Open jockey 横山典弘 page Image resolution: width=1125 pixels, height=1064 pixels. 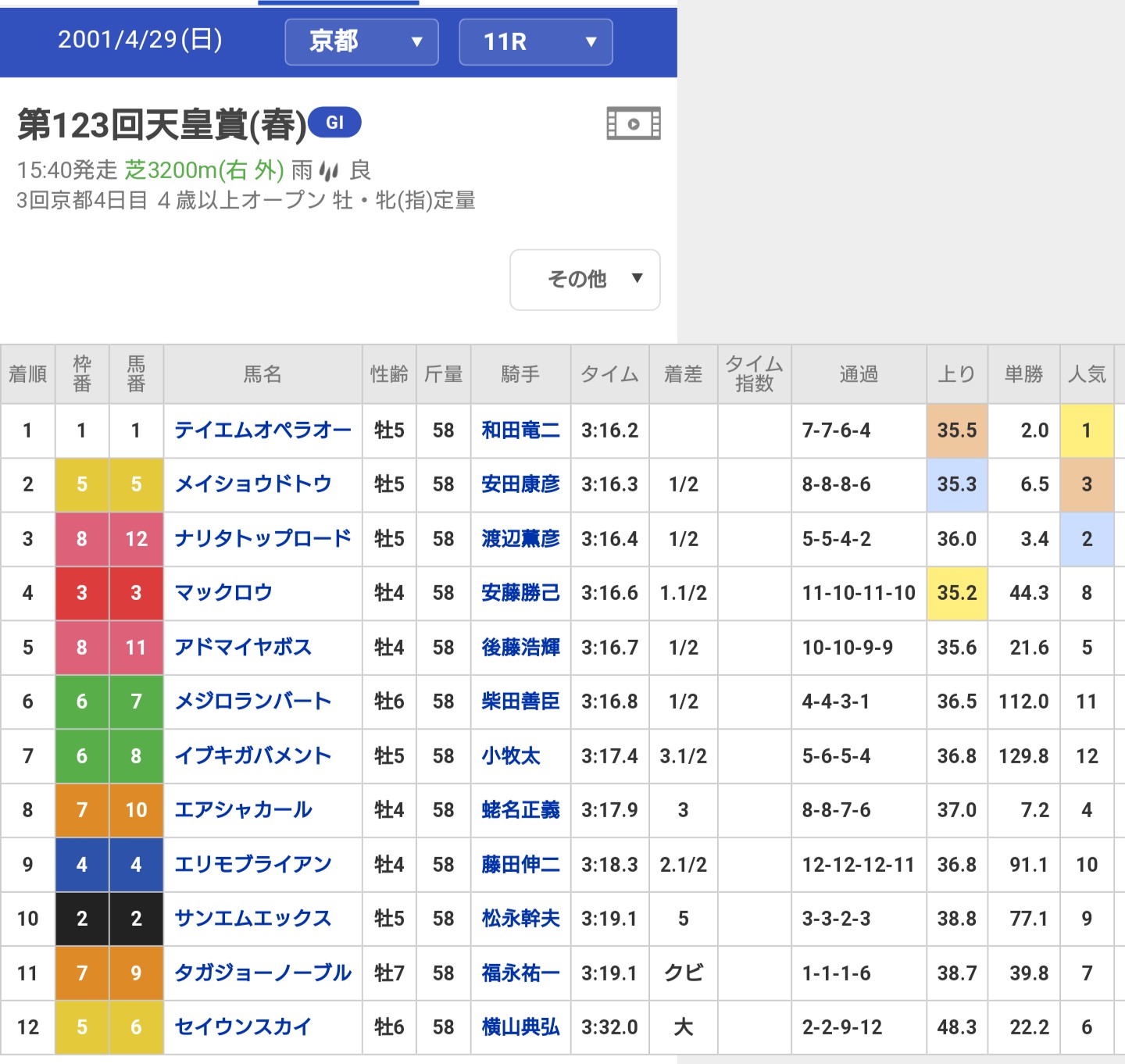click(520, 1027)
